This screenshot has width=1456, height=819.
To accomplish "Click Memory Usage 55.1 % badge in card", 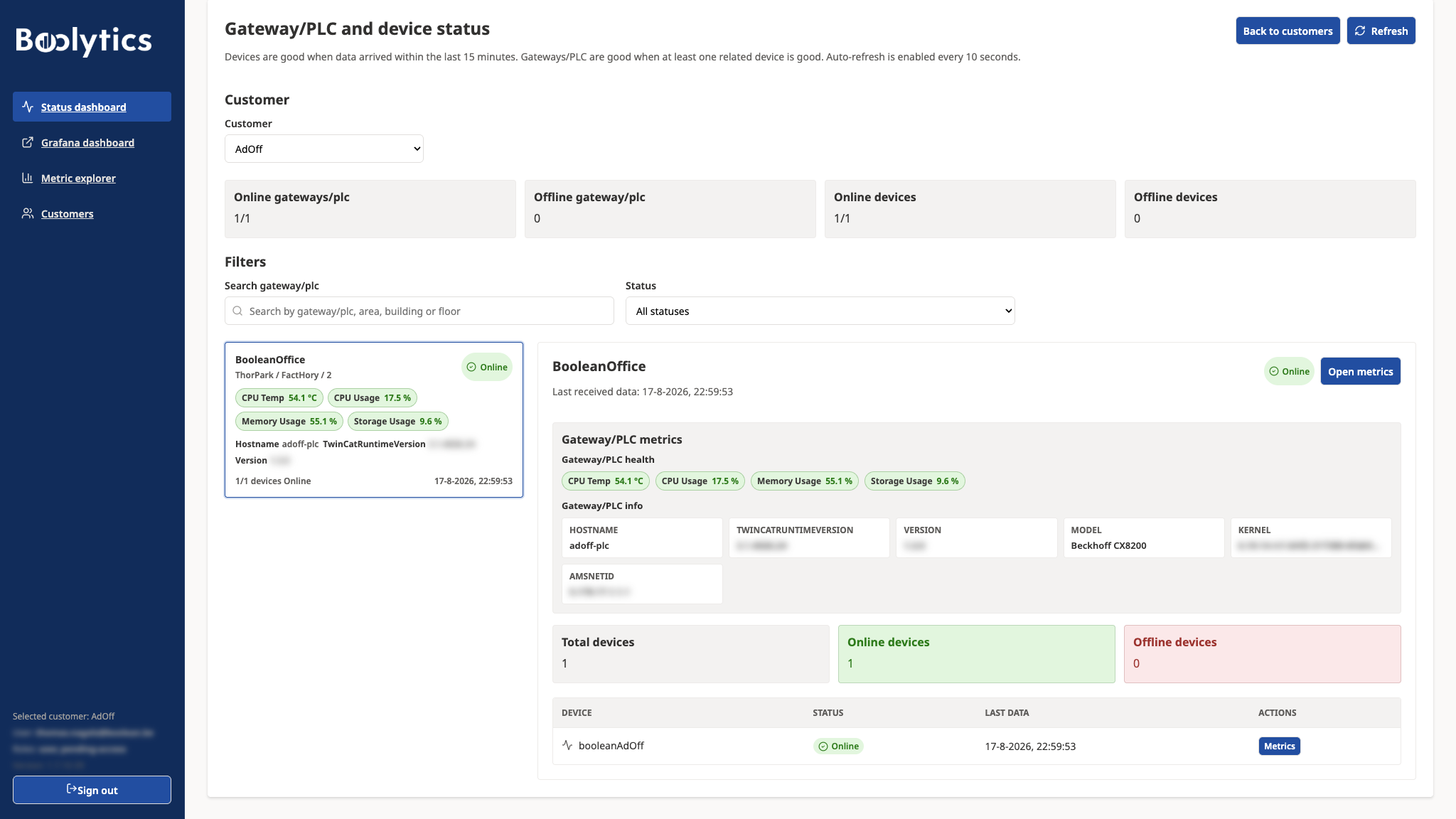I will click(289, 421).
